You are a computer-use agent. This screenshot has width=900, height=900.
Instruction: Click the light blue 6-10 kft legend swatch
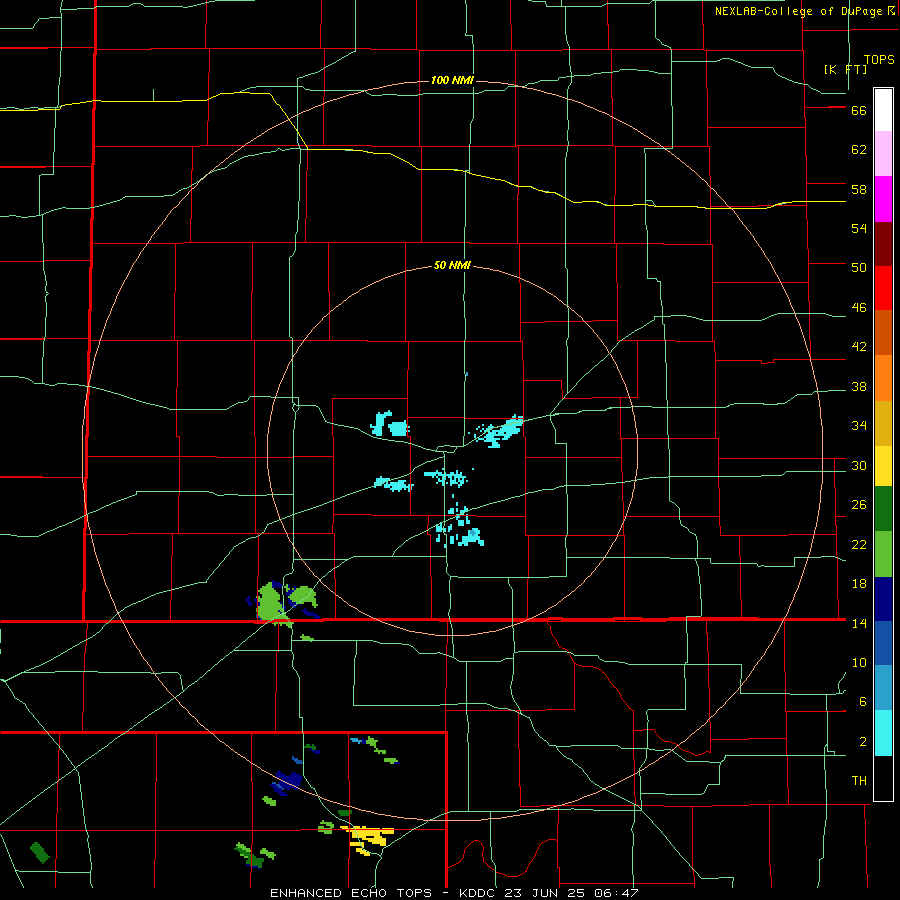[883, 687]
